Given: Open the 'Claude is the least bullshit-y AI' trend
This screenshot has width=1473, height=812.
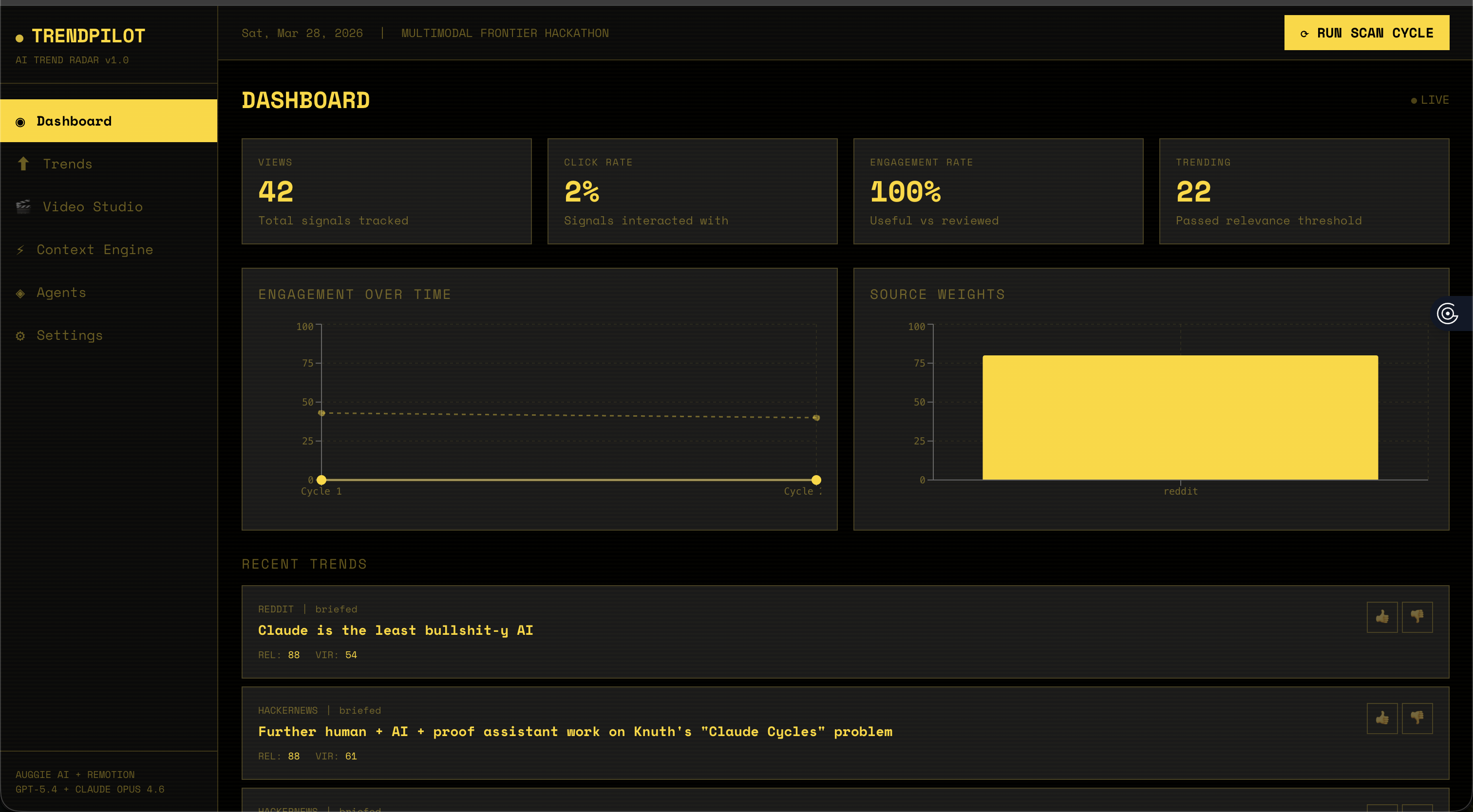Looking at the screenshot, I should [395, 630].
